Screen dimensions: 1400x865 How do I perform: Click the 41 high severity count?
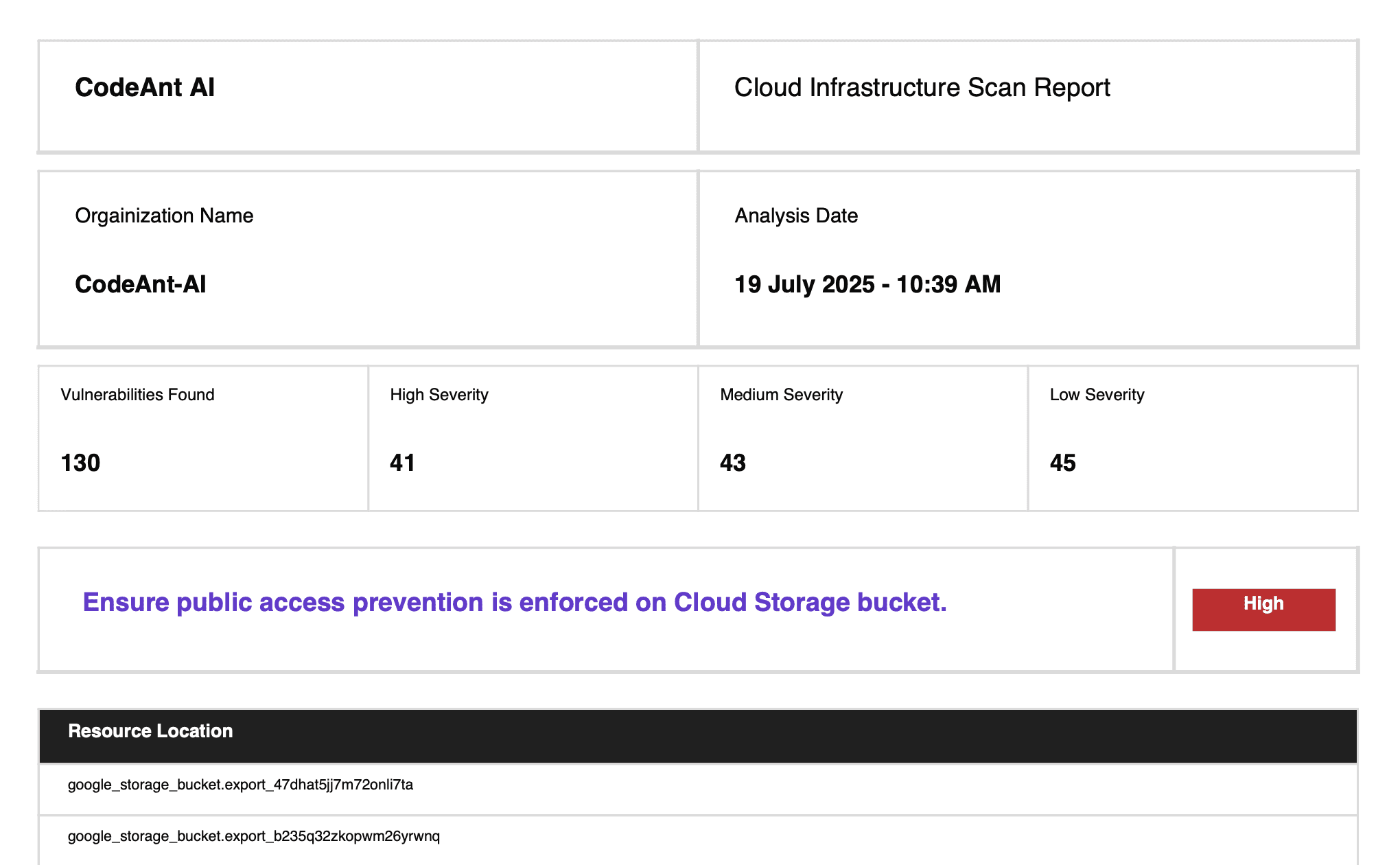402,463
